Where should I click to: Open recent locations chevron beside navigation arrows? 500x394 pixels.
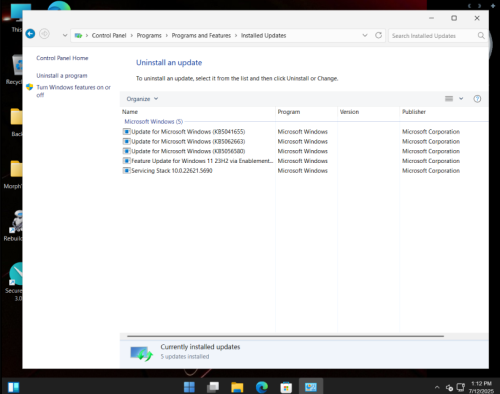(x=65, y=35)
